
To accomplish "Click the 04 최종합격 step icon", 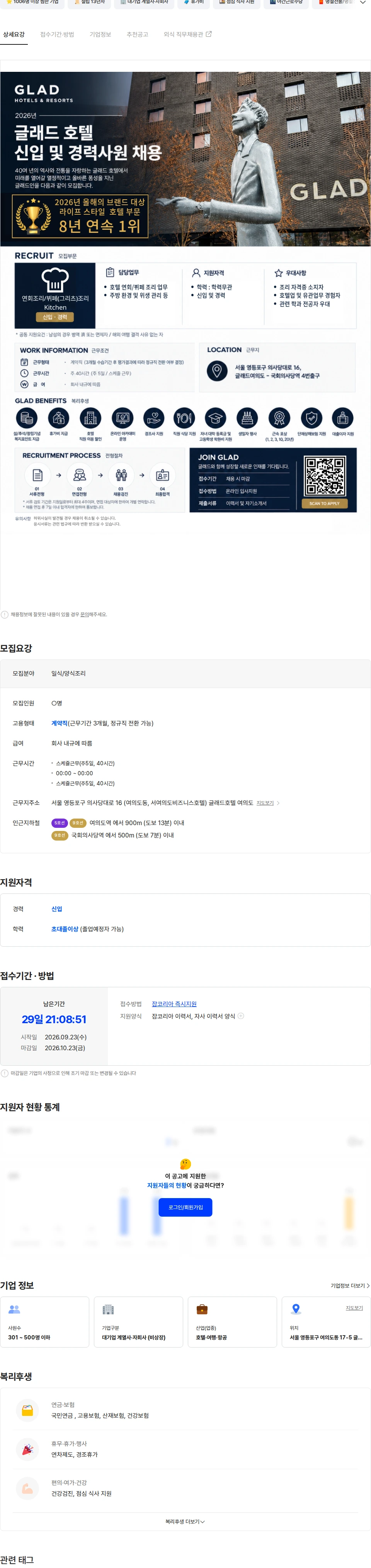I will [162, 475].
